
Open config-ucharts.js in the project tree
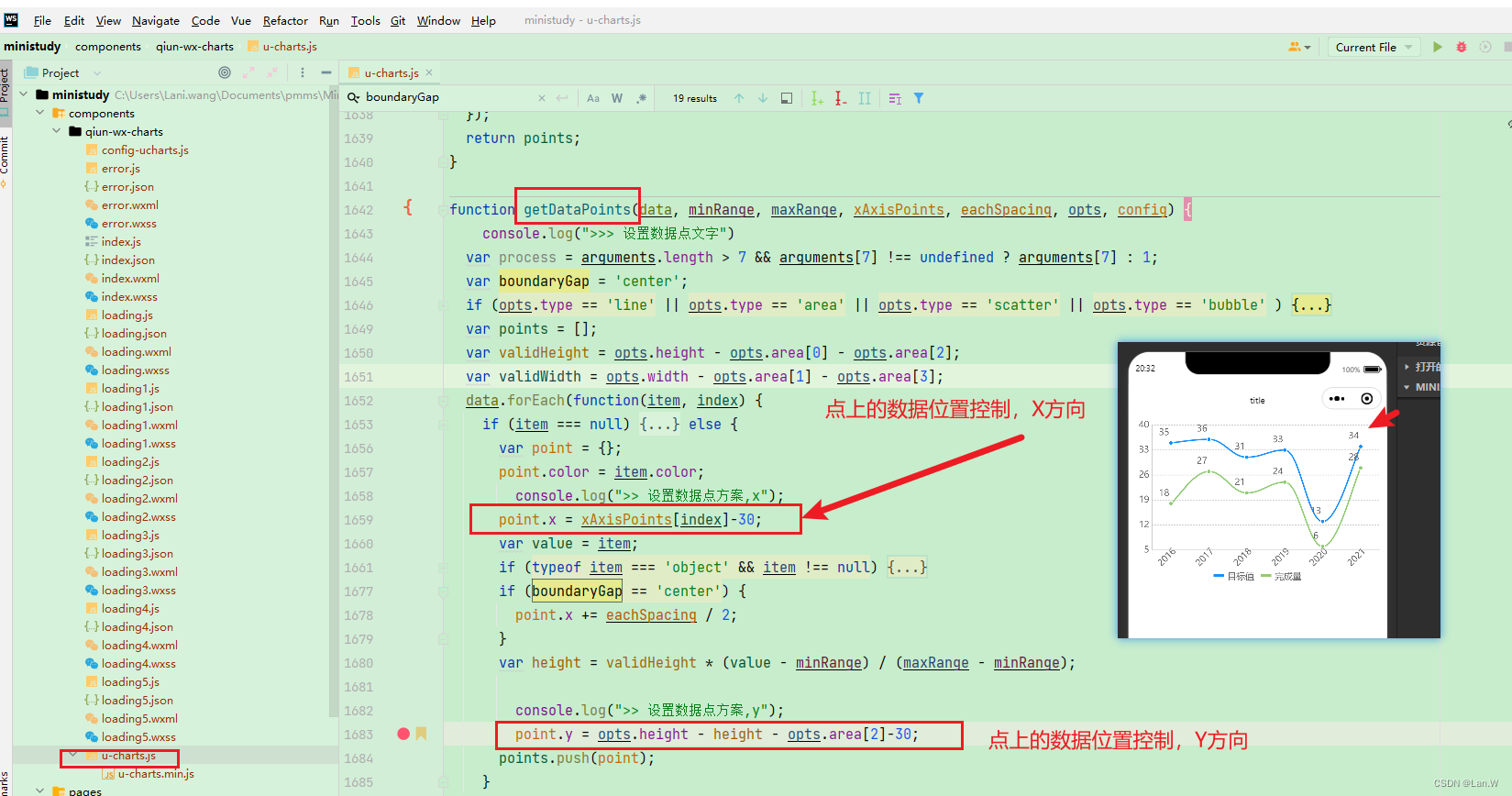click(145, 149)
